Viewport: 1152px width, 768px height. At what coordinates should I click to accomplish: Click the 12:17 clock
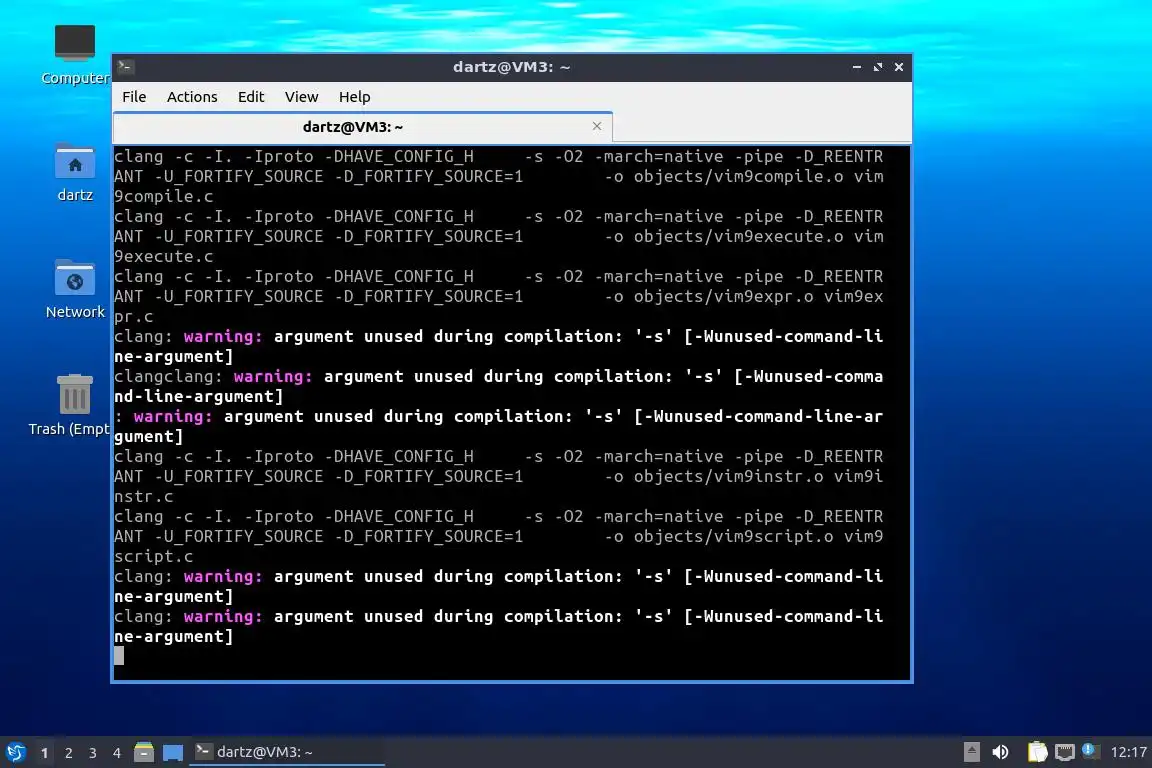coord(1128,752)
